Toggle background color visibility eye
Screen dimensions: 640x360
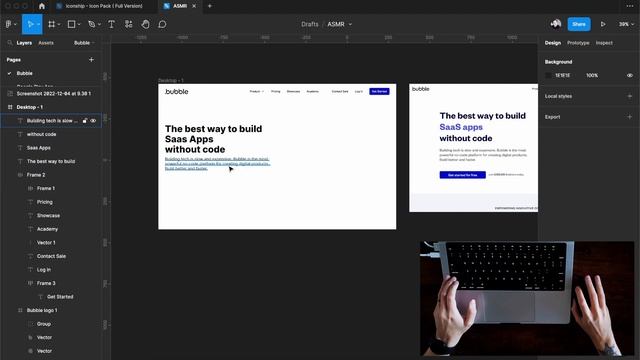coord(629,75)
